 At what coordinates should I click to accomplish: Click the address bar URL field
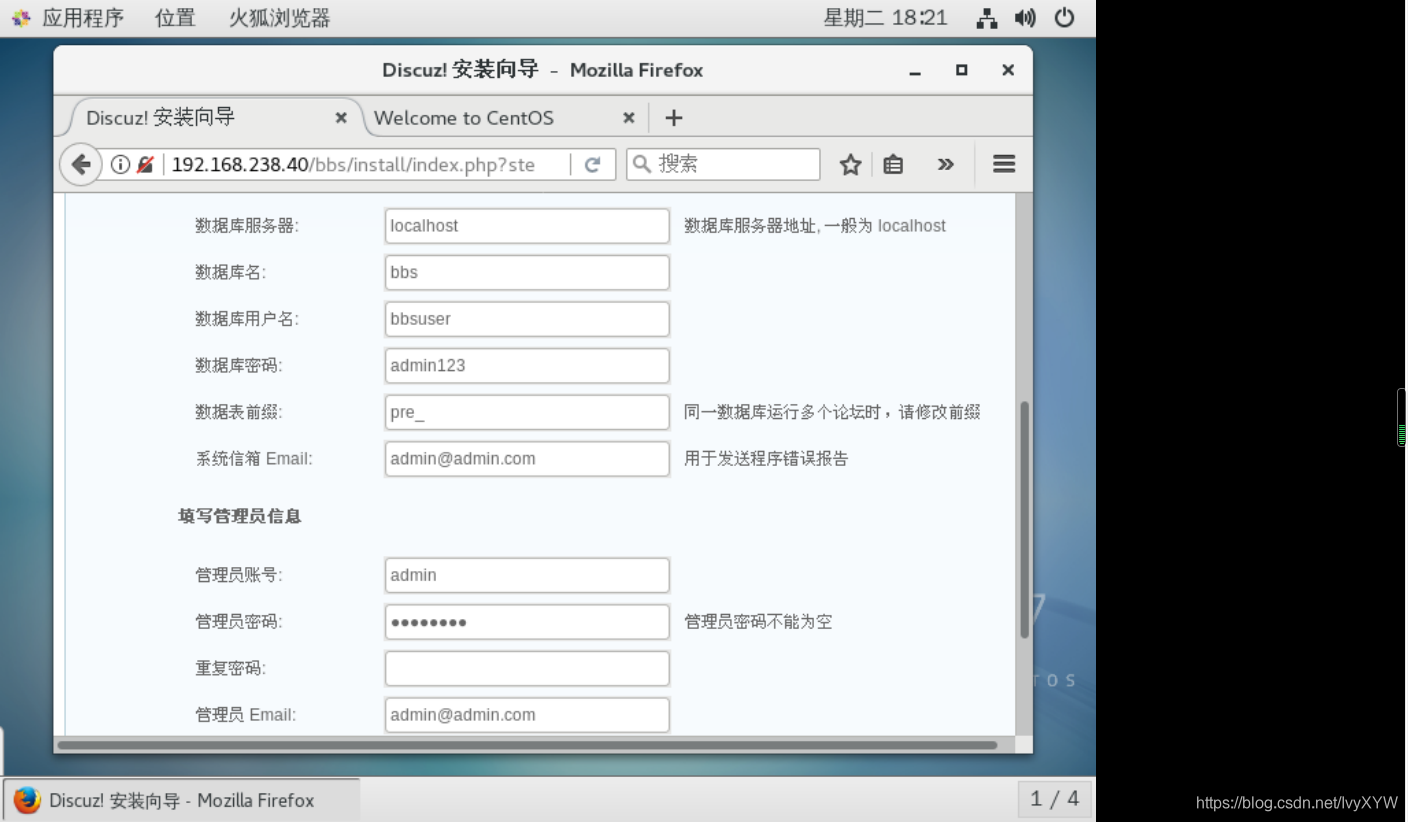coord(365,164)
